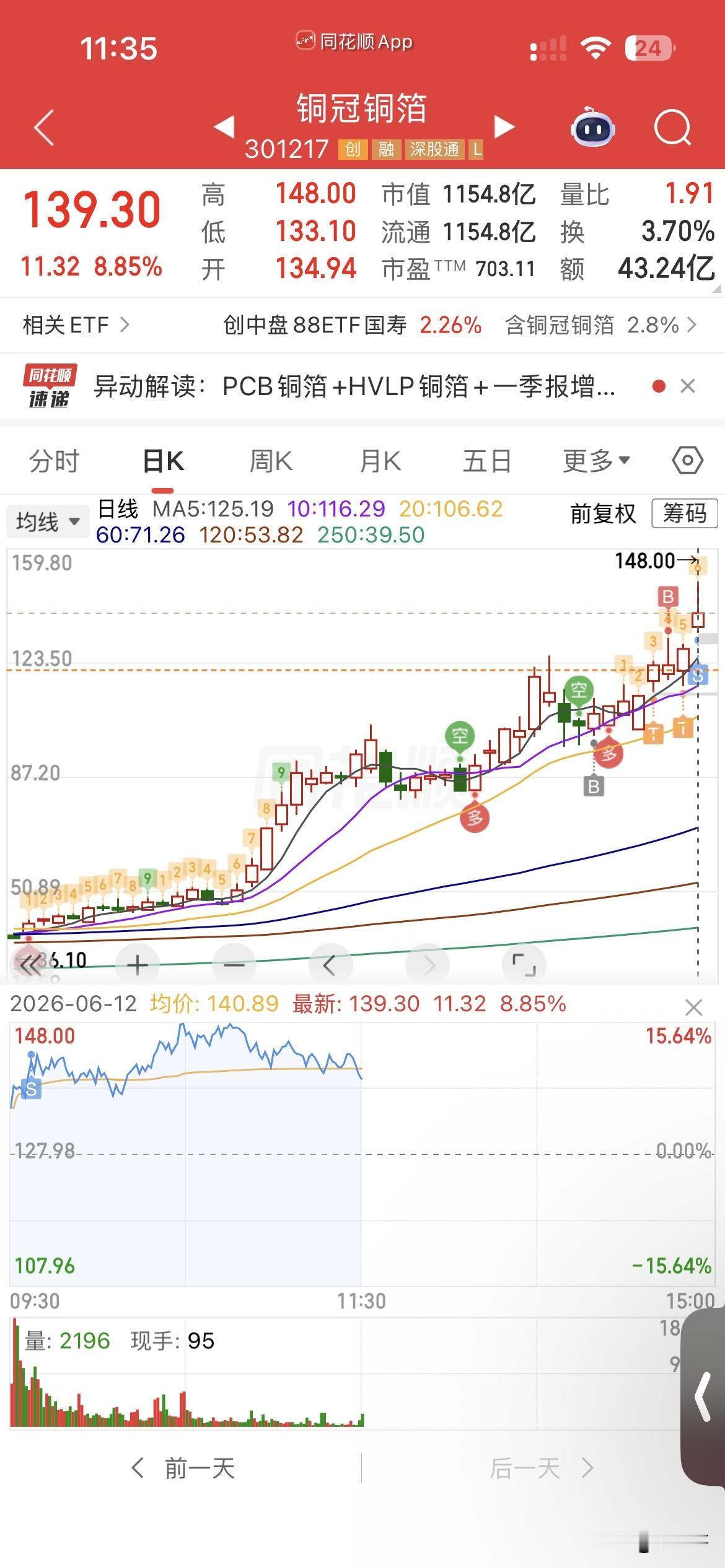This screenshot has height=1568, width=725.
Task: Switch to next stock with right triangle
Action: pyautogui.click(x=504, y=126)
